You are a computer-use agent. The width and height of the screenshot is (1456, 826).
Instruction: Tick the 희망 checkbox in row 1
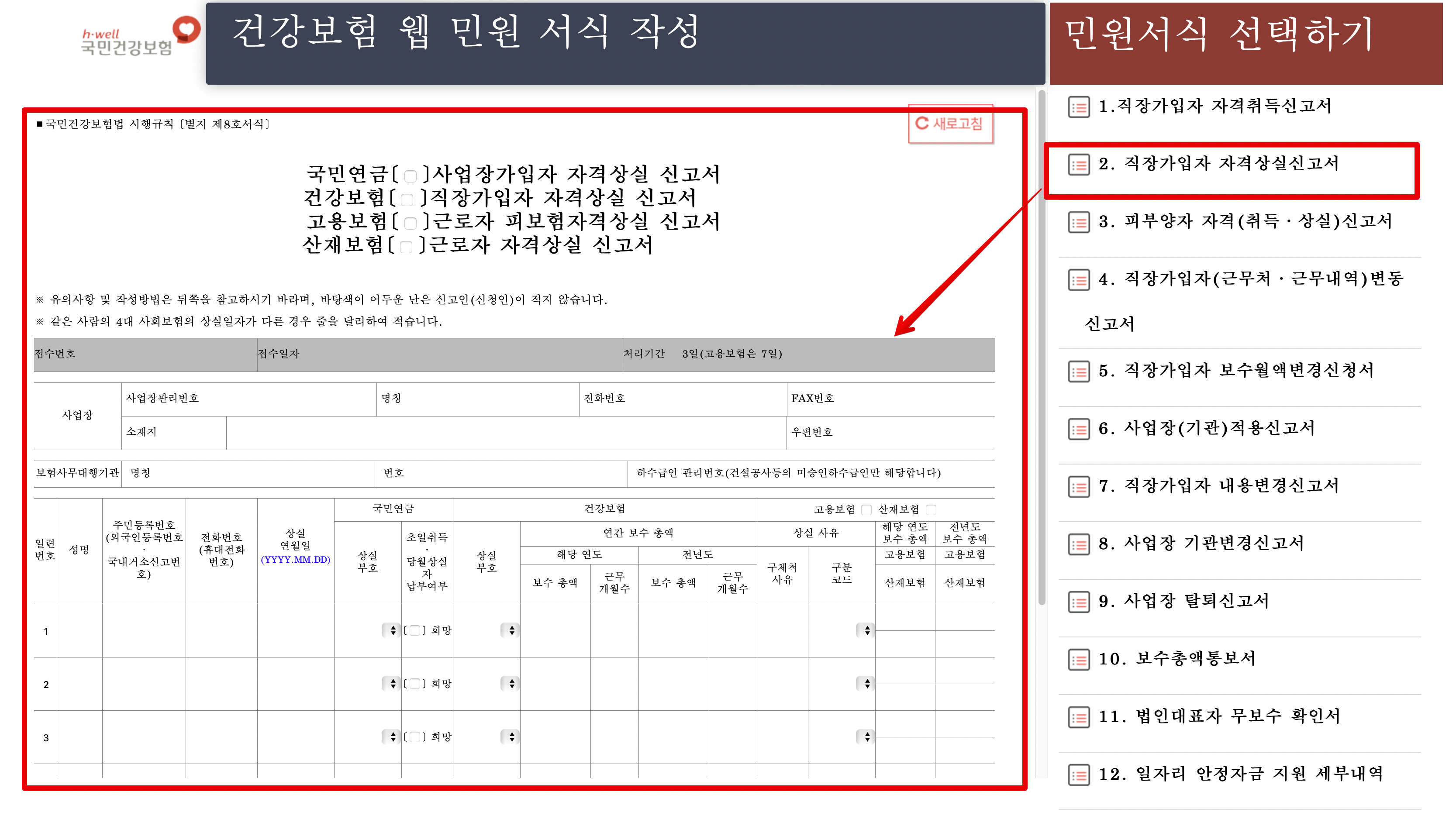point(415,630)
